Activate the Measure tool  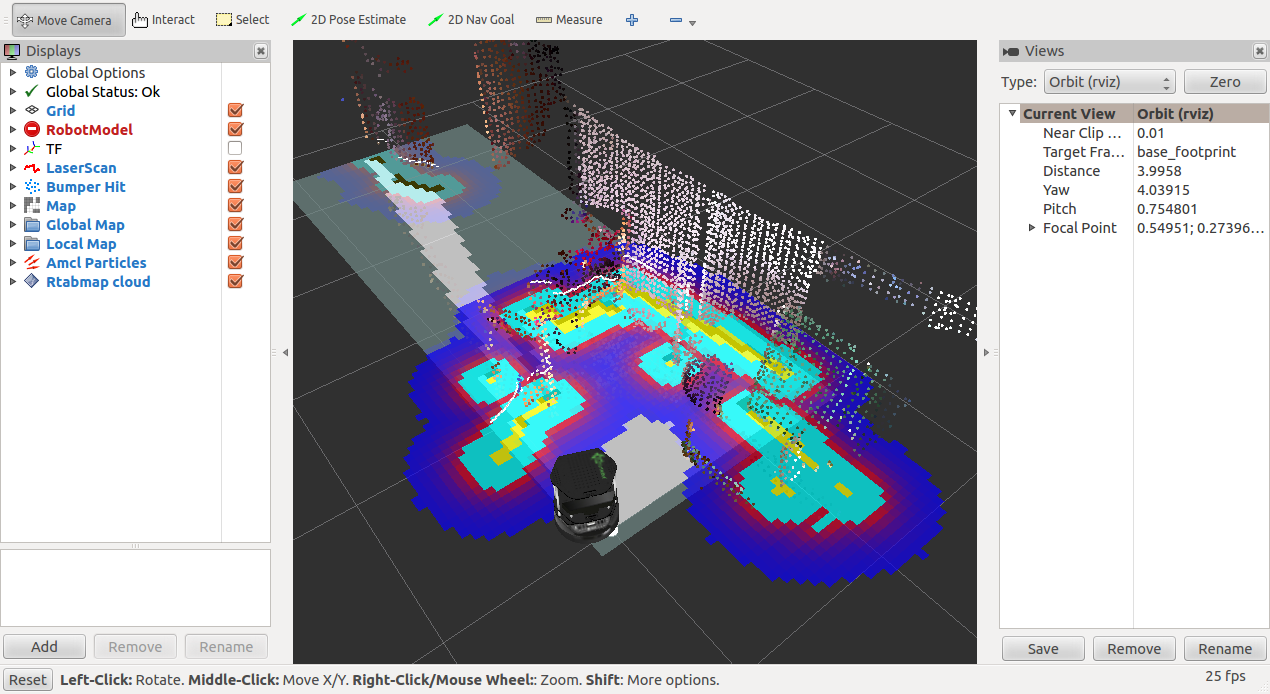click(x=569, y=20)
